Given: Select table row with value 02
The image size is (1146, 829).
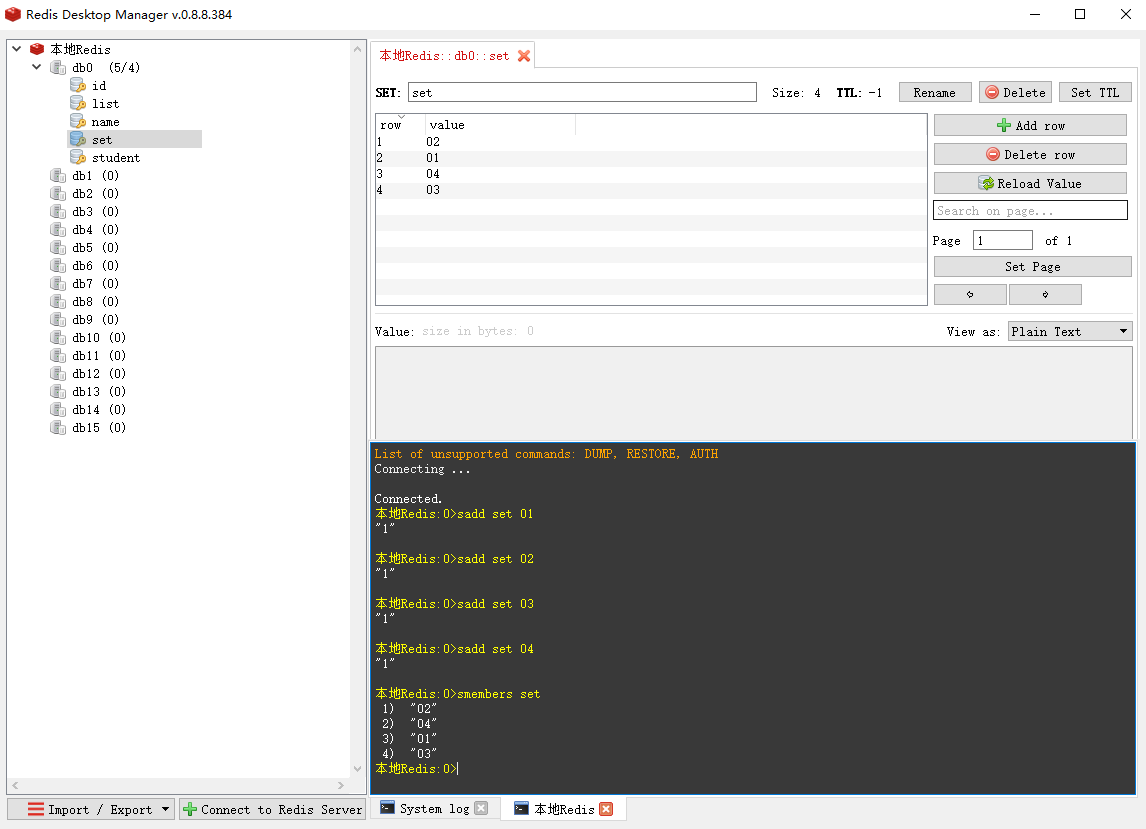Looking at the screenshot, I should pyautogui.click(x=650, y=142).
